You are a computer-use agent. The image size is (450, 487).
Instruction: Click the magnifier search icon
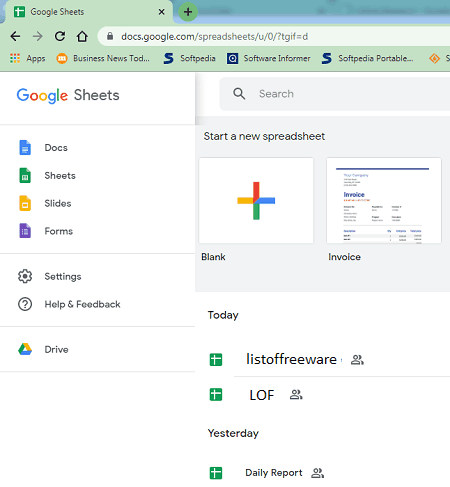click(x=239, y=94)
